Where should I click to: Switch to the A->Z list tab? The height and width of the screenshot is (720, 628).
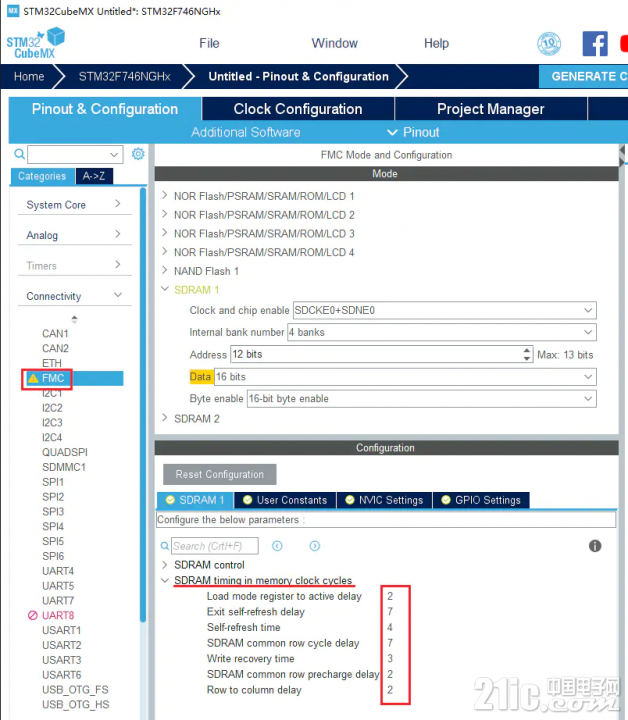point(94,176)
